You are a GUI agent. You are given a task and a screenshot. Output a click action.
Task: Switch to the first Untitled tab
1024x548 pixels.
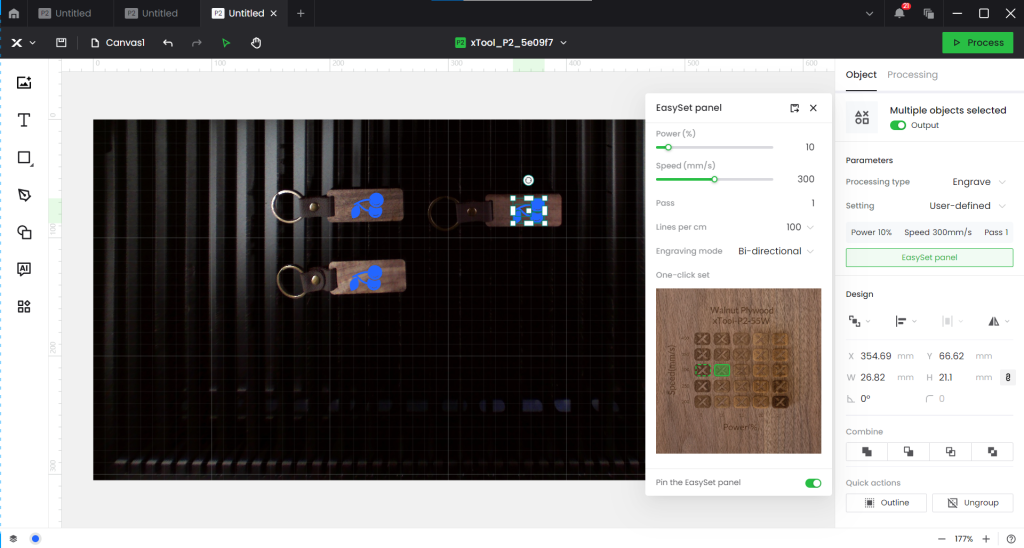tap(64, 13)
